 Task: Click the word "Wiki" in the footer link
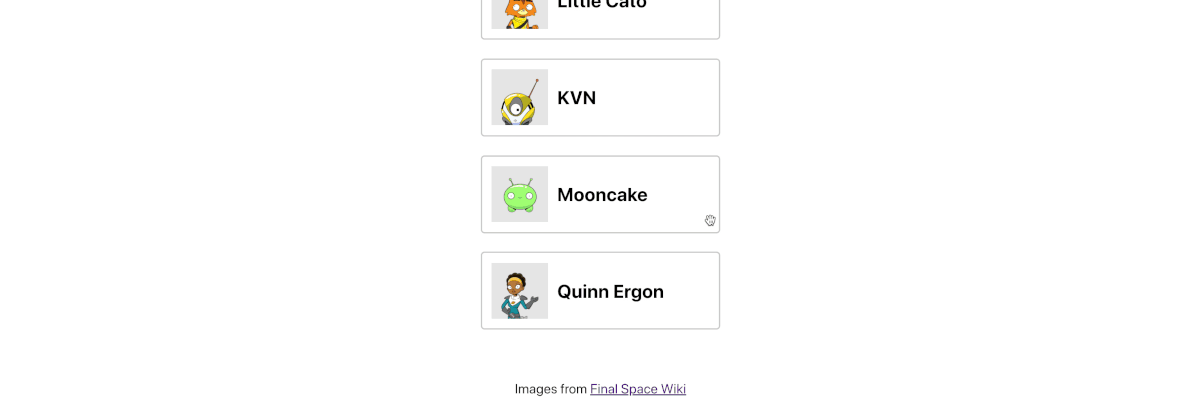[674, 389]
